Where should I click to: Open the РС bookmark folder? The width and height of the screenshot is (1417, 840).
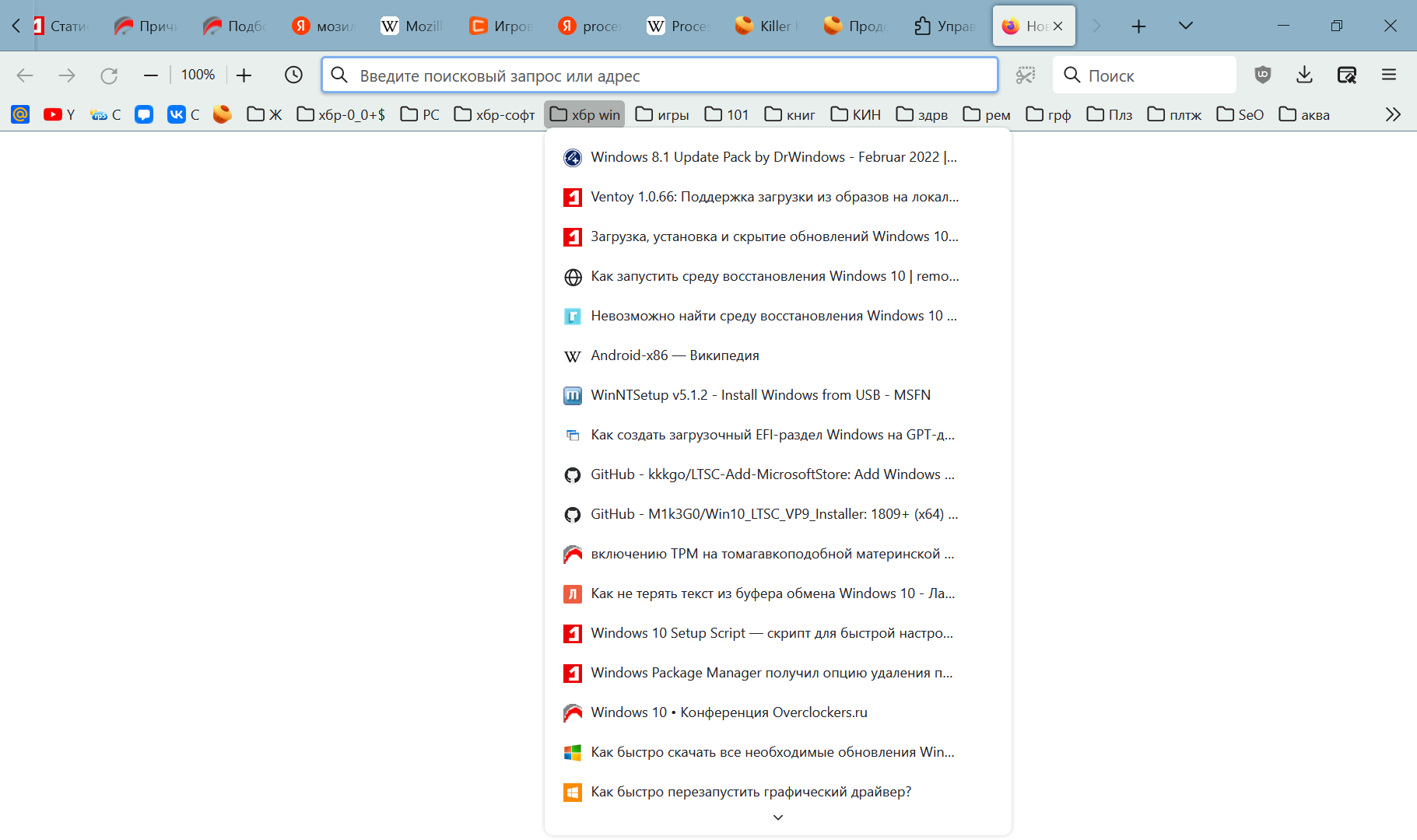pos(420,114)
